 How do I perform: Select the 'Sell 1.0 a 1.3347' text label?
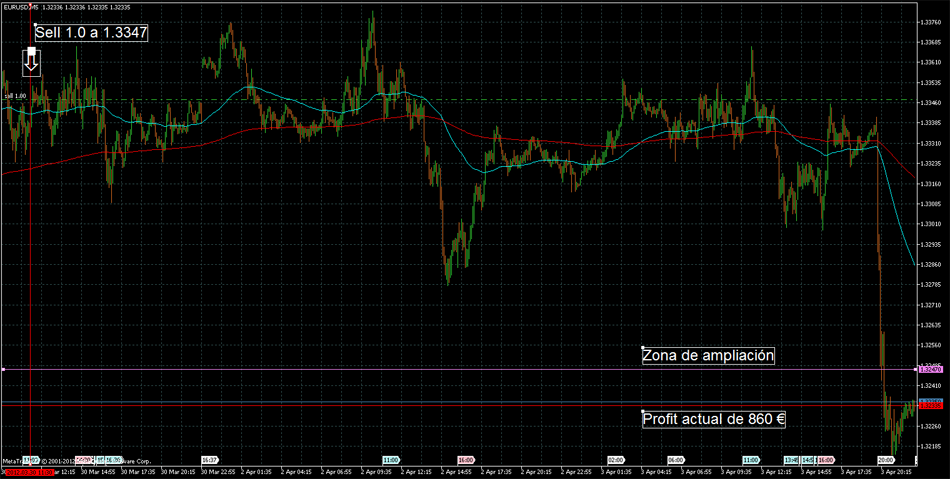pyautogui.click(x=91, y=33)
